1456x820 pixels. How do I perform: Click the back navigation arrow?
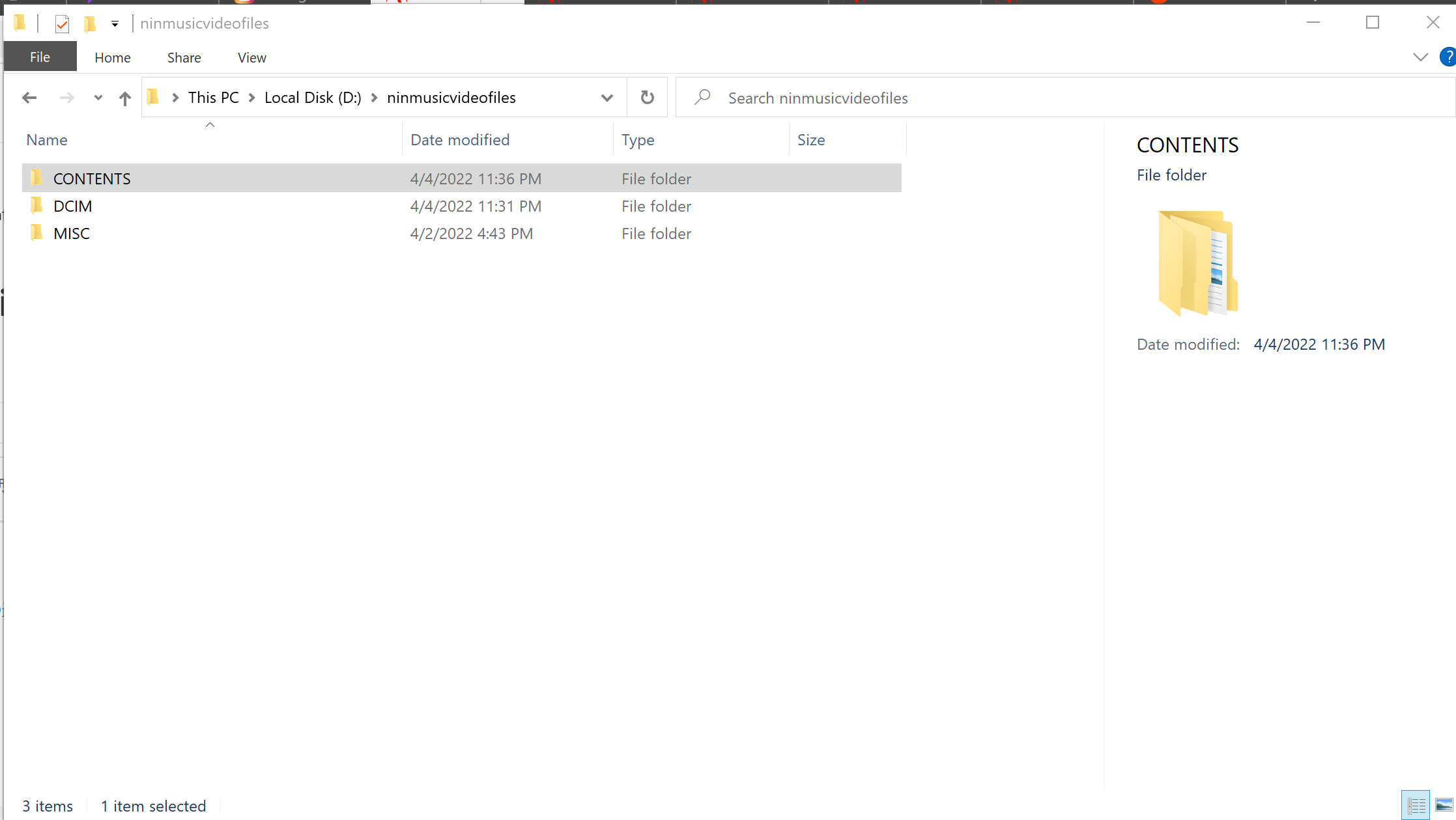(29, 97)
